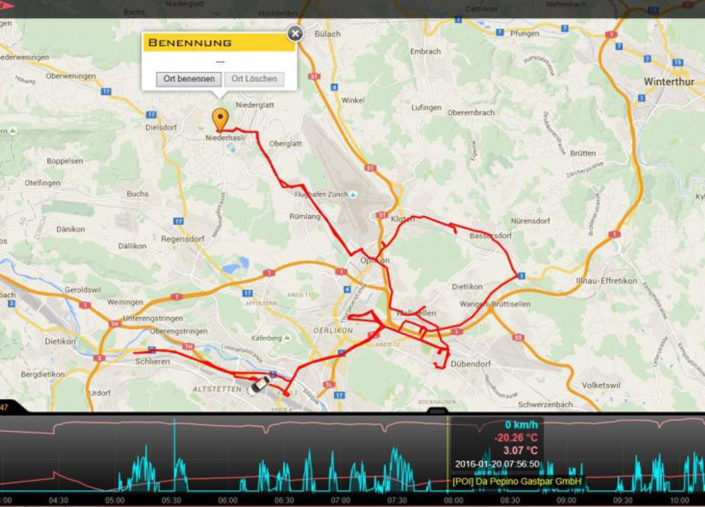Click the 07:00 mark on timeline axis
Image resolution: width=705 pixels, height=507 pixels.
click(x=340, y=500)
